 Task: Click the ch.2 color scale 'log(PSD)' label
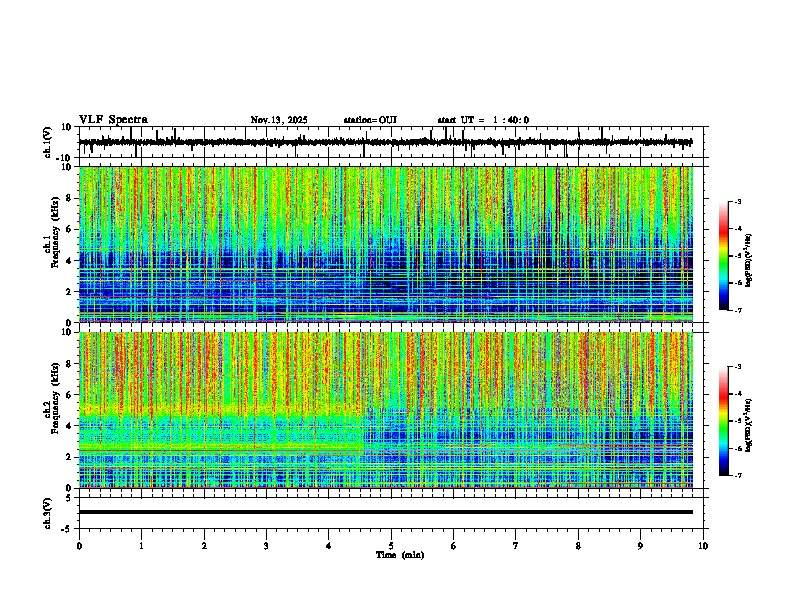[x=748, y=426]
